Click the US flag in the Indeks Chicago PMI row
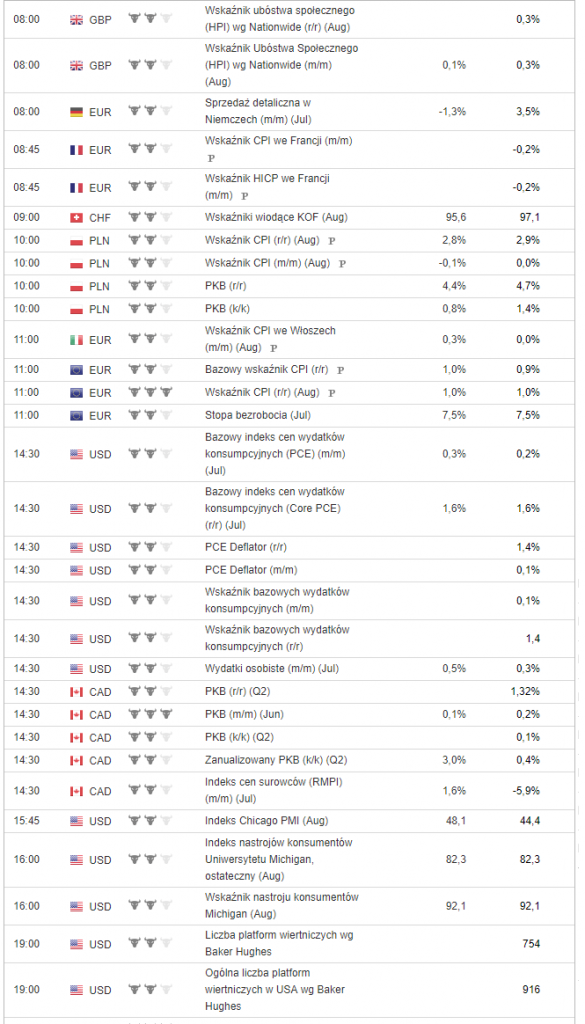This screenshot has height=1024, width=585. [76, 821]
